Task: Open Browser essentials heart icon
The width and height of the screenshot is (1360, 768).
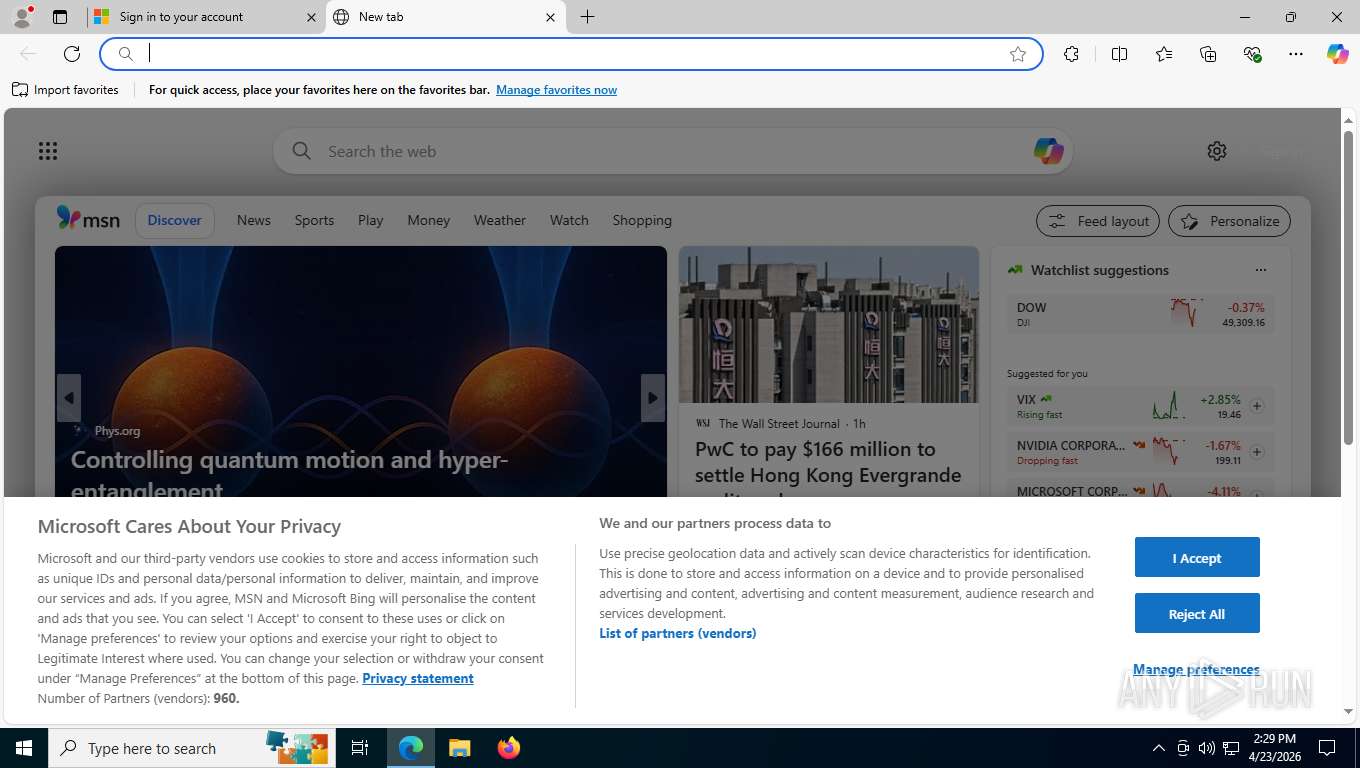Action: point(1252,54)
